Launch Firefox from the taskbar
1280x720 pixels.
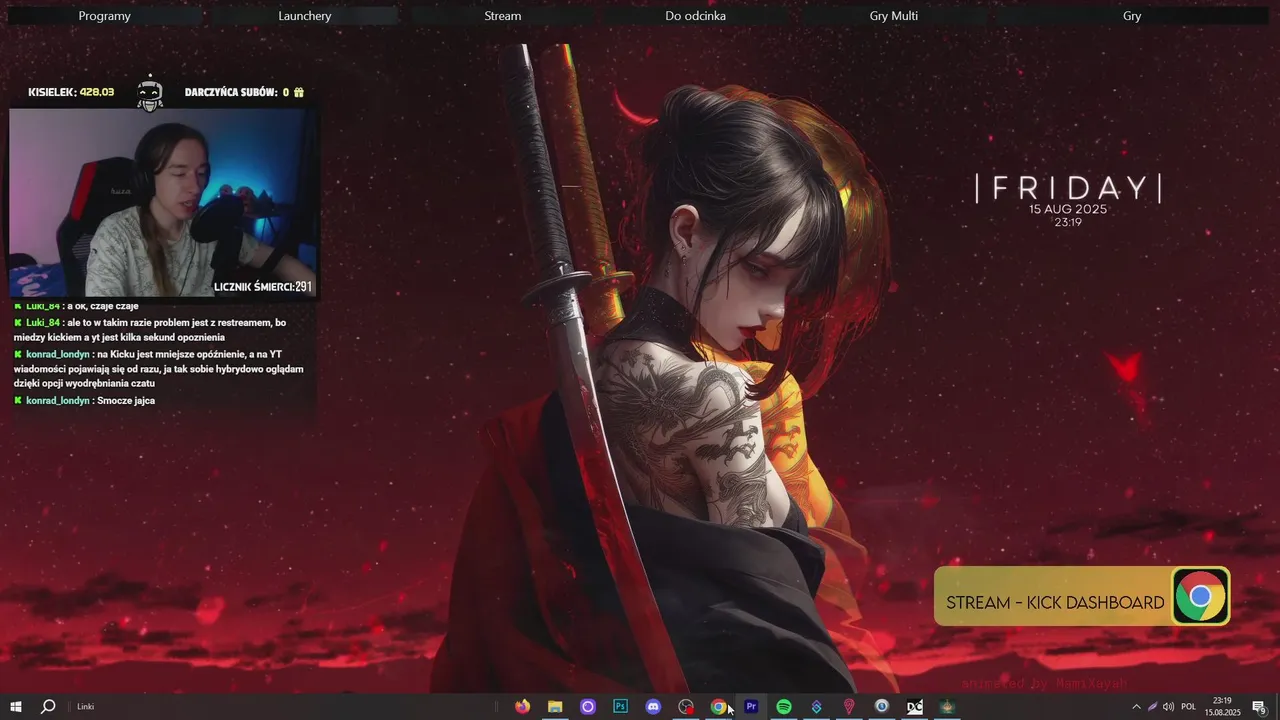coord(522,707)
